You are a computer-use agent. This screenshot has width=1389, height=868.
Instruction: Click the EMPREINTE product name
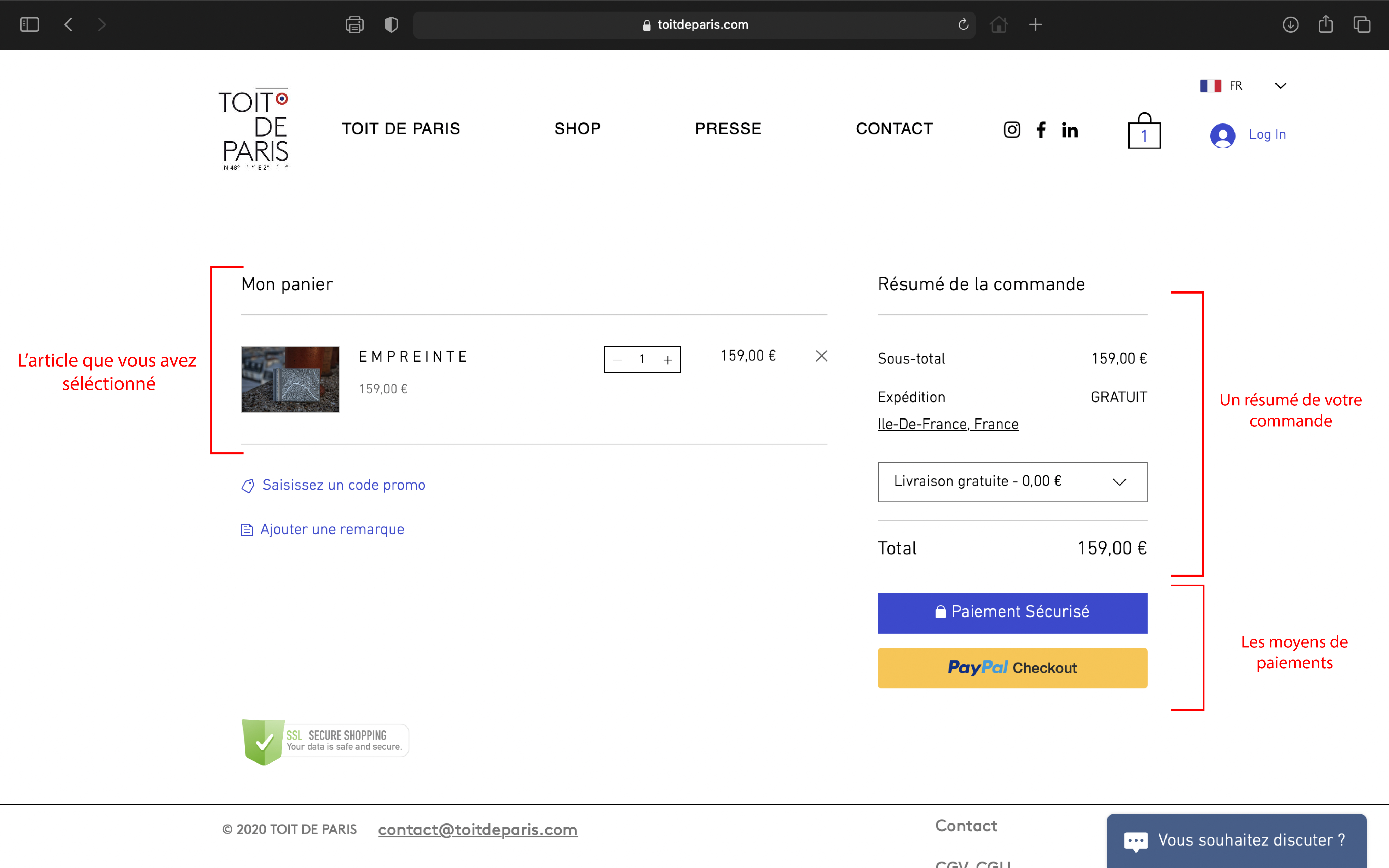(413, 357)
